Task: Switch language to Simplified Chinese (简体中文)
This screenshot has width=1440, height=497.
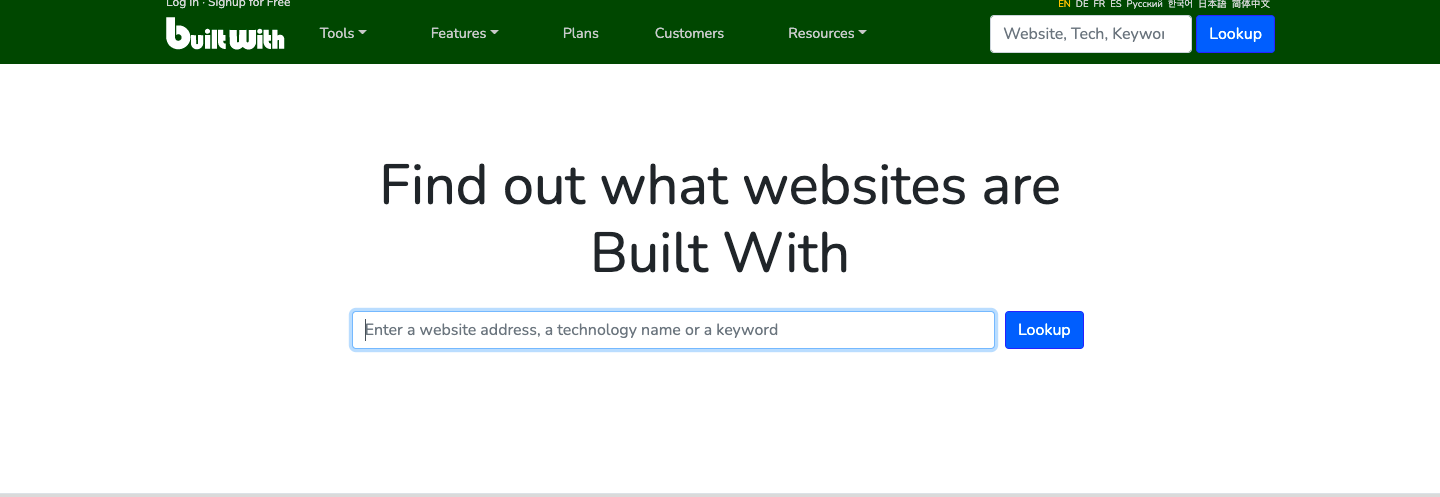Action: pos(1251,4)
